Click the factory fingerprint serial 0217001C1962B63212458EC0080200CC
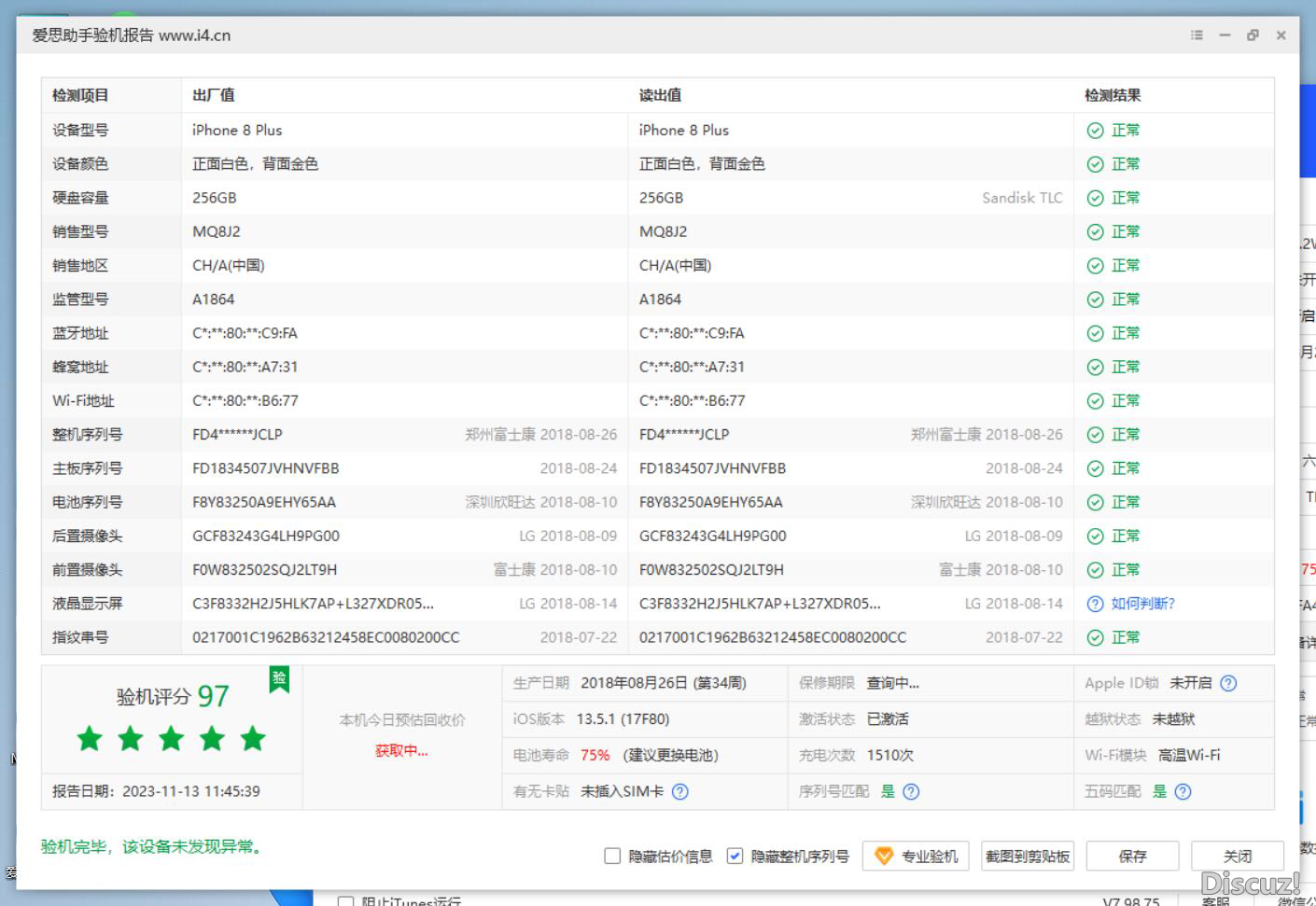1316x906 pixels. (x=326, y=637)
